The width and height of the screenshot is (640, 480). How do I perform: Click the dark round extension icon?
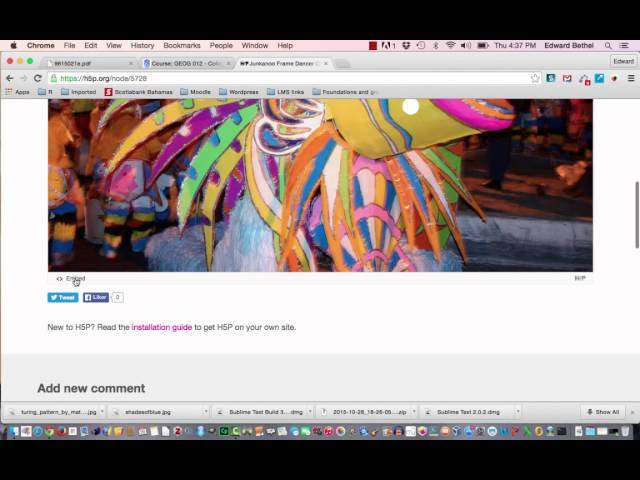click(x=615, y=78)
